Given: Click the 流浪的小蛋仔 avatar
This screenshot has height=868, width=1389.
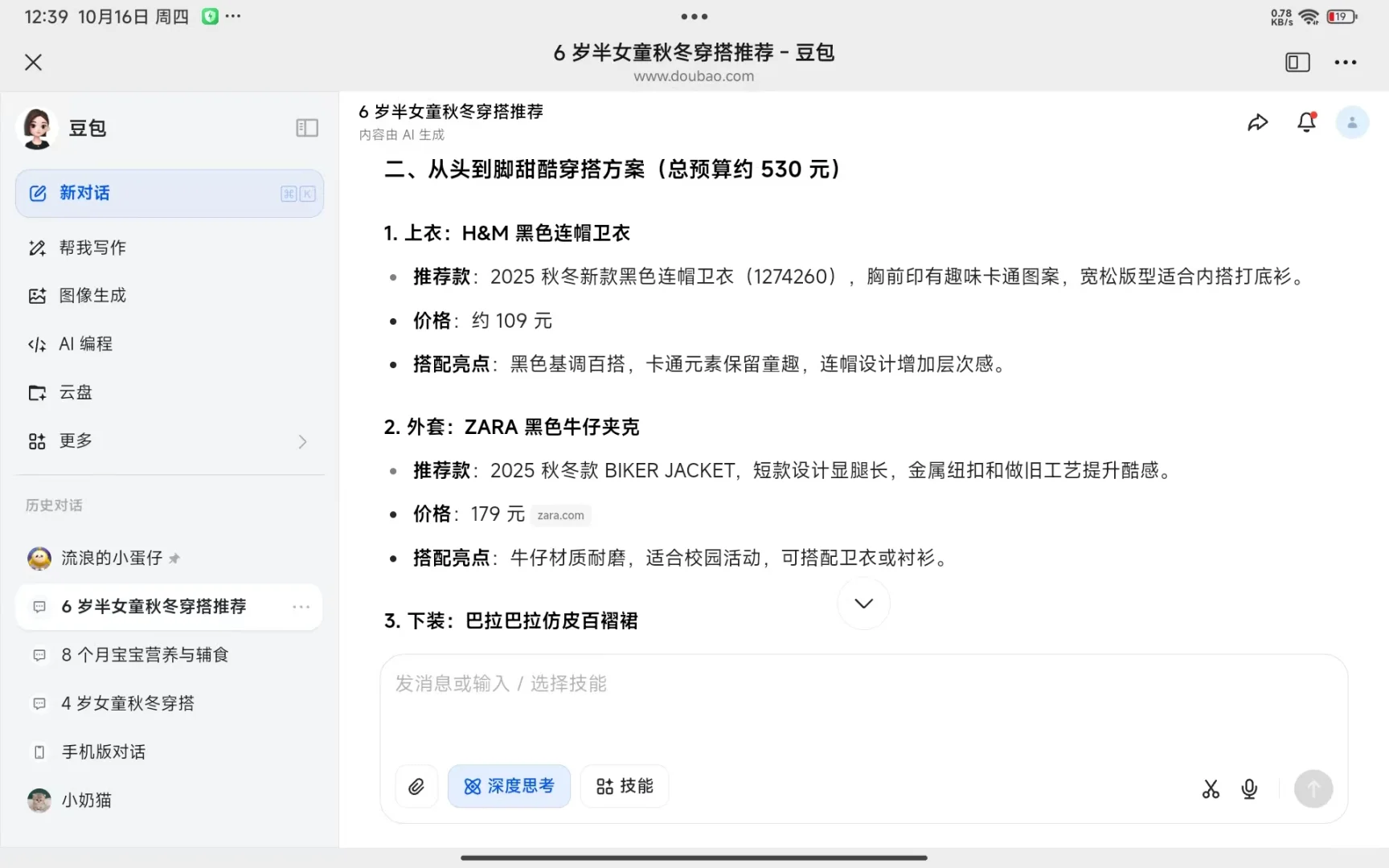Looking at the screenshot, I should (x=39, y=558).
